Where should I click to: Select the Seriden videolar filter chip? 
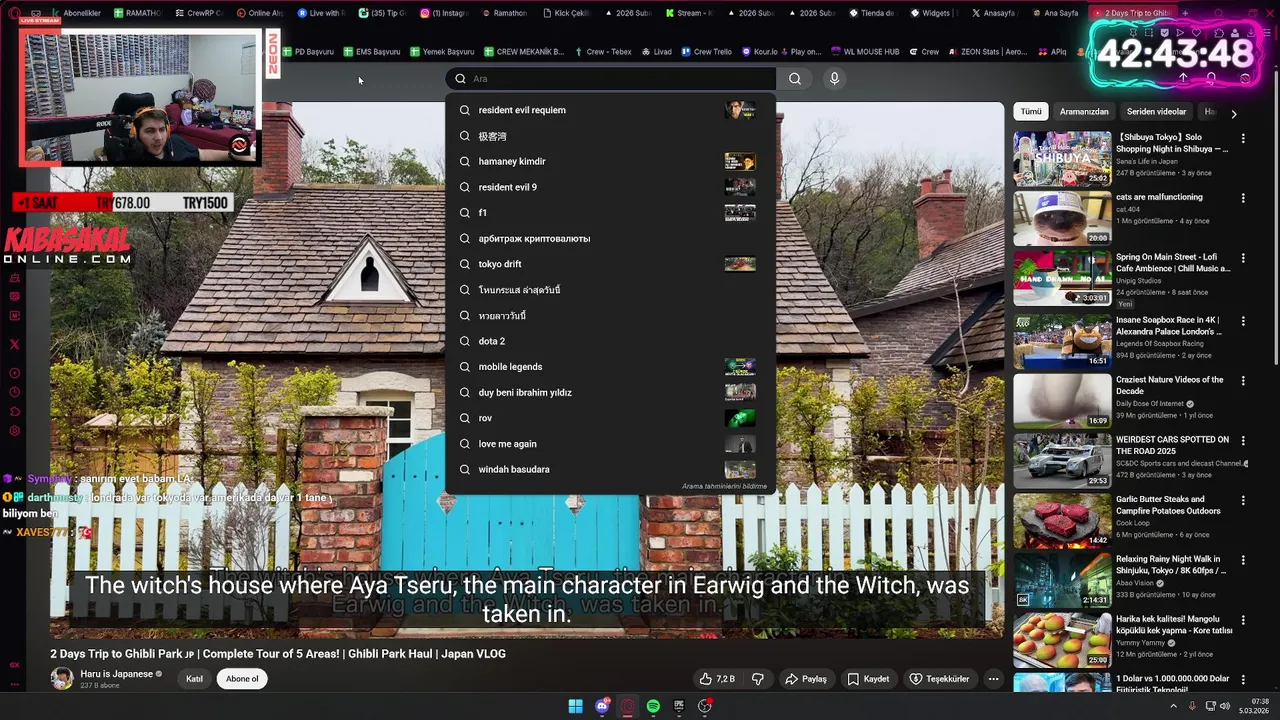1156,112
